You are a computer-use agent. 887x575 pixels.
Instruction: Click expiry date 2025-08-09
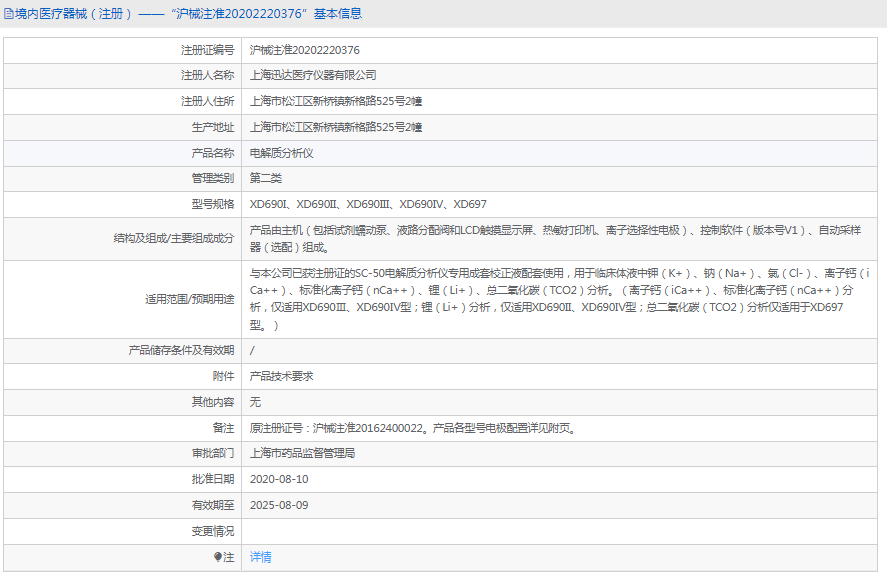point(279,505)
